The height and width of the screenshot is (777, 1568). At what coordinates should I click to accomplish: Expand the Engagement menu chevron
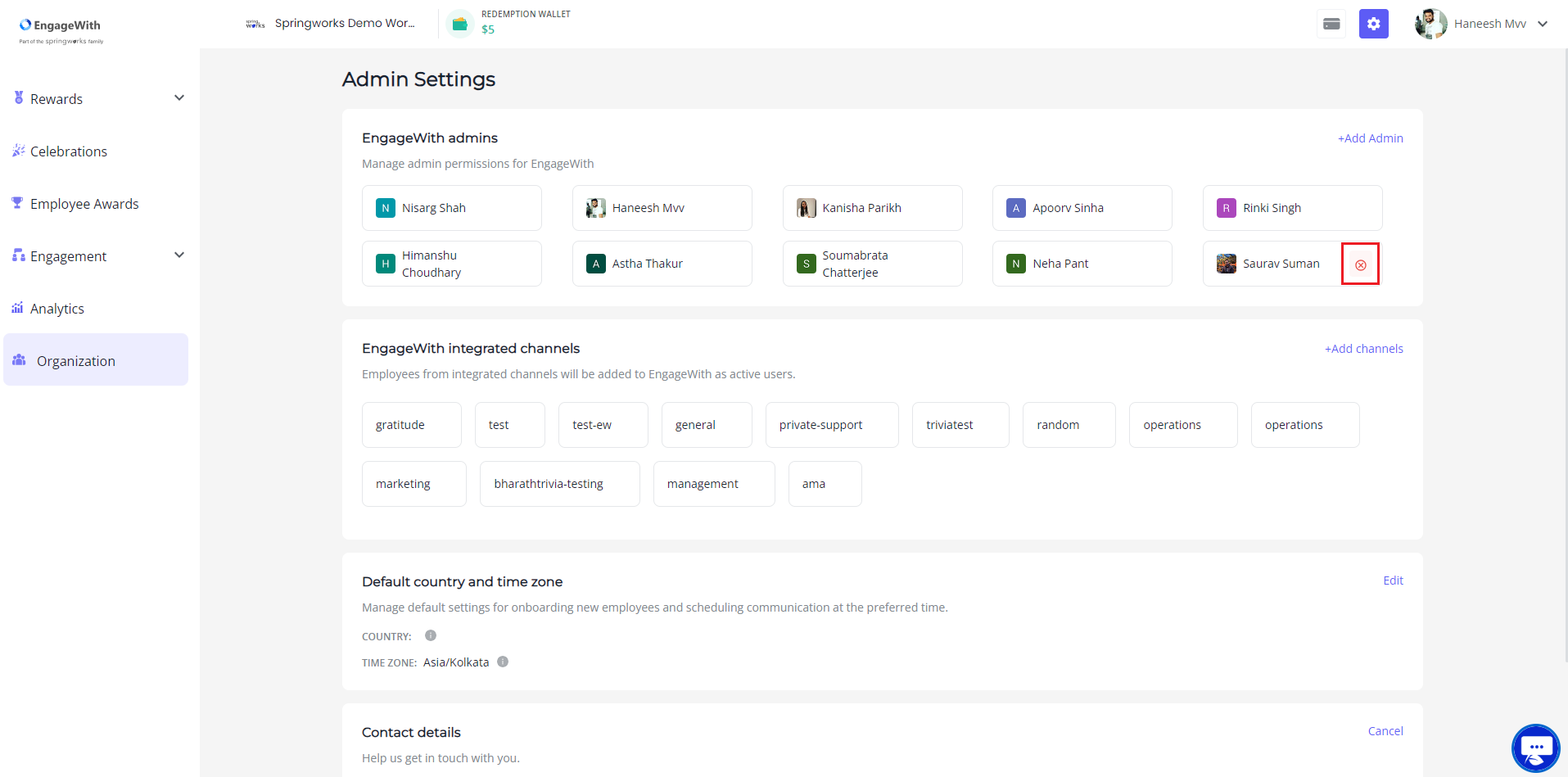pos(179,255)
